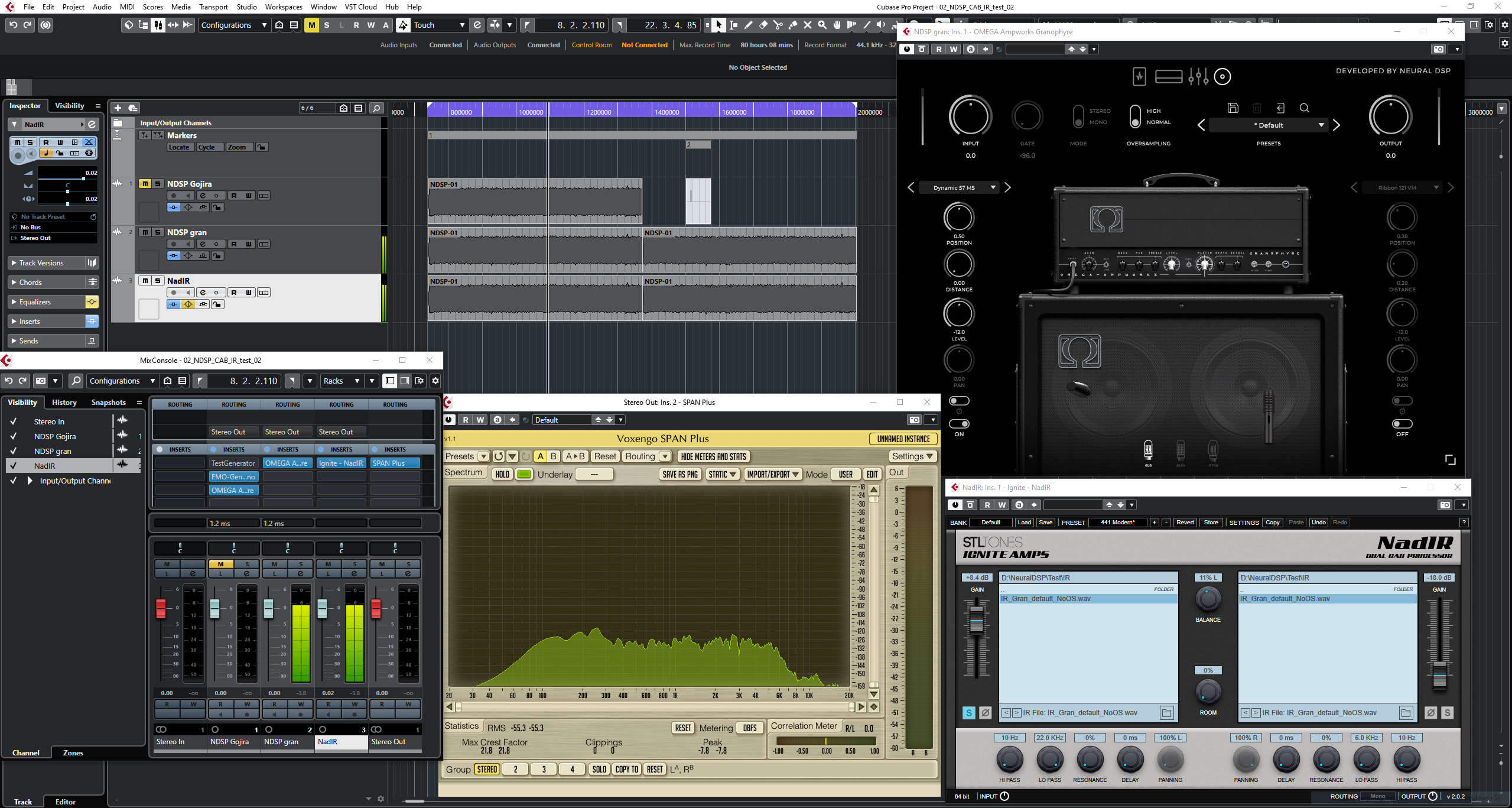
Task: Mute the NDSP Gojira track
Action: (x=145, y=184)
